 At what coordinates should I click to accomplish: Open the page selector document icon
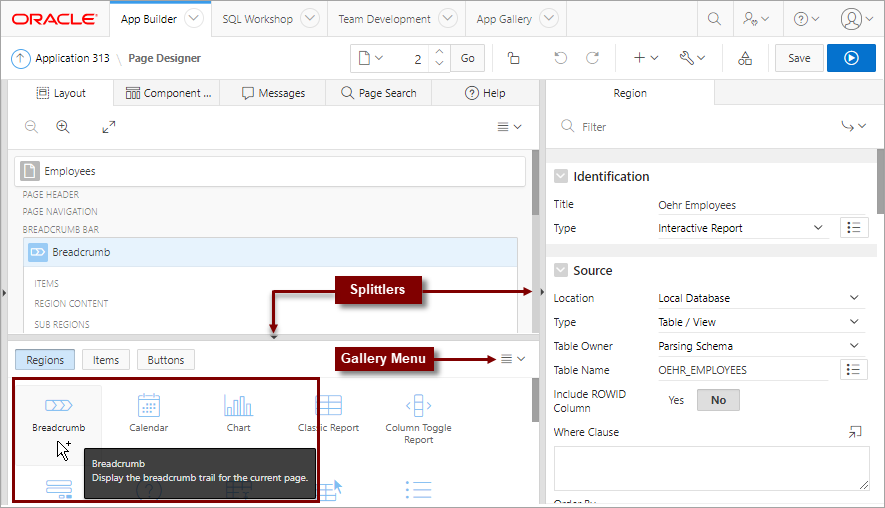point(371,58)
